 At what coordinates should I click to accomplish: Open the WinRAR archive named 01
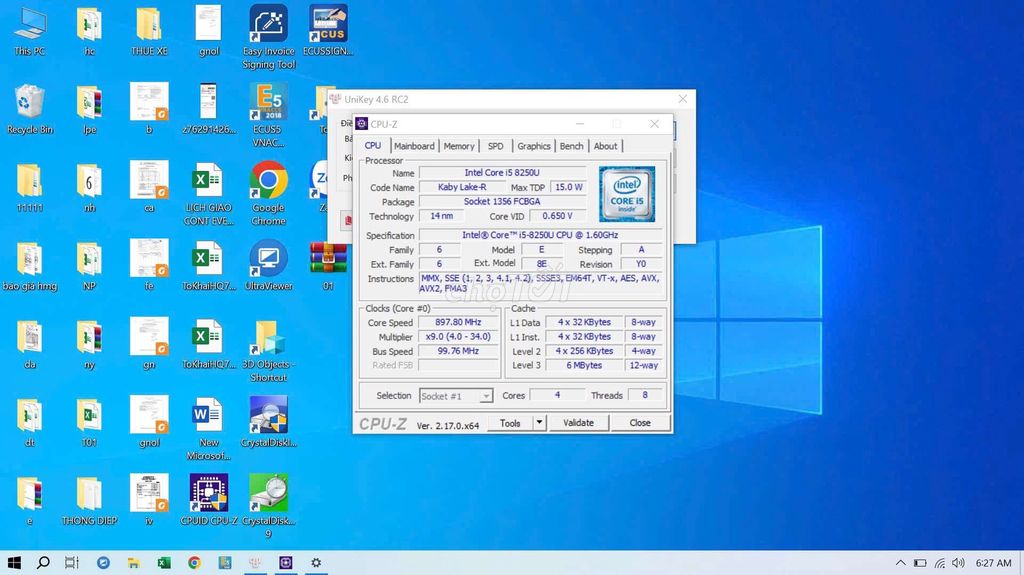[x=328, y=265]
